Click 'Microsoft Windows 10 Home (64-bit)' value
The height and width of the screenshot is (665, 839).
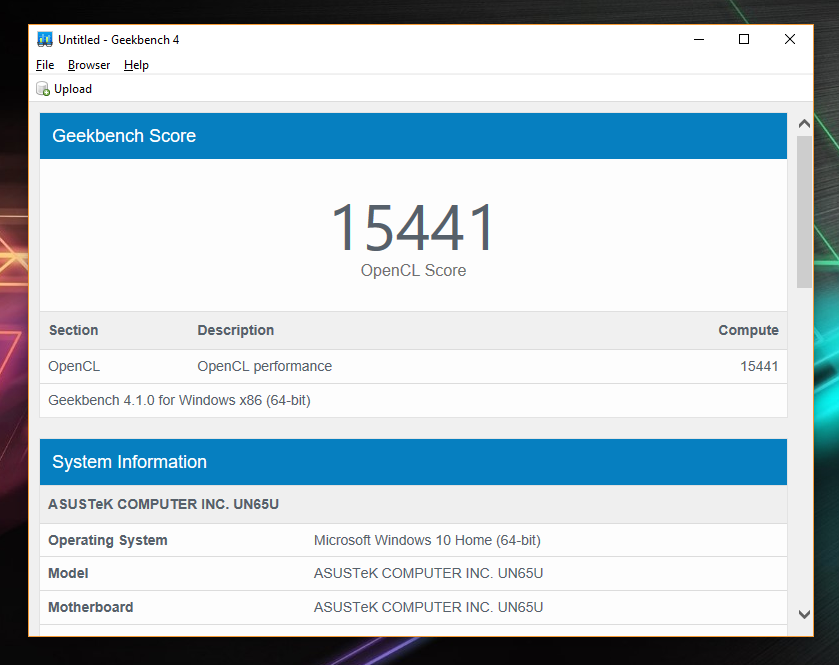(427, 540)
